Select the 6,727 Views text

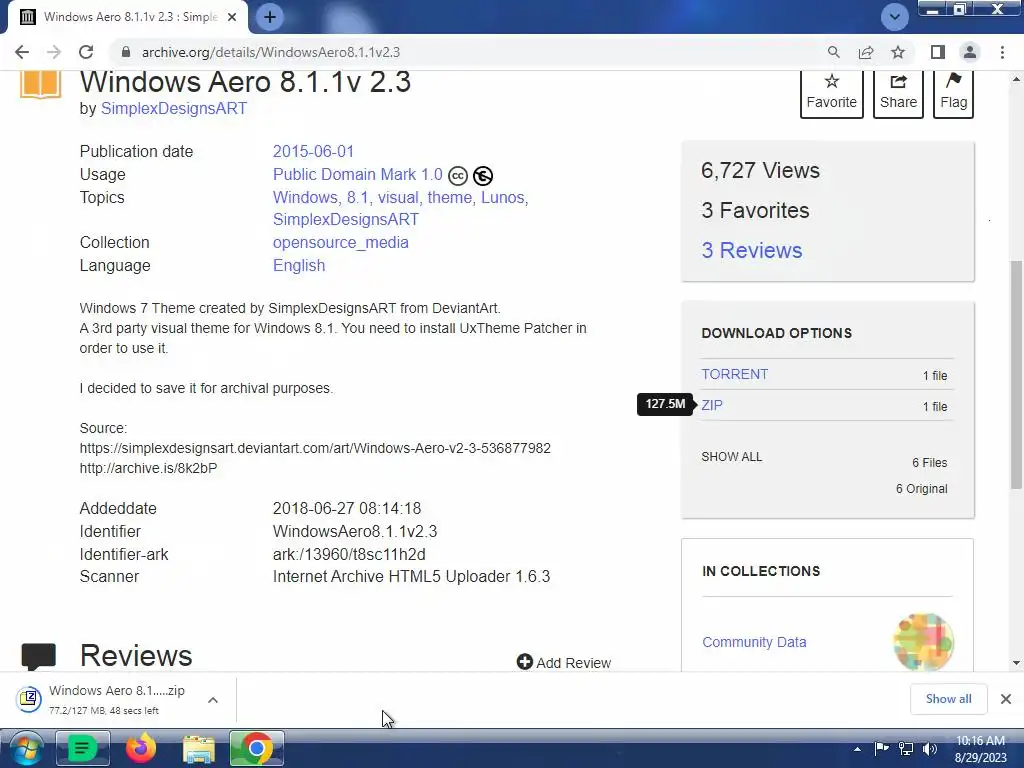coord(760,170)
